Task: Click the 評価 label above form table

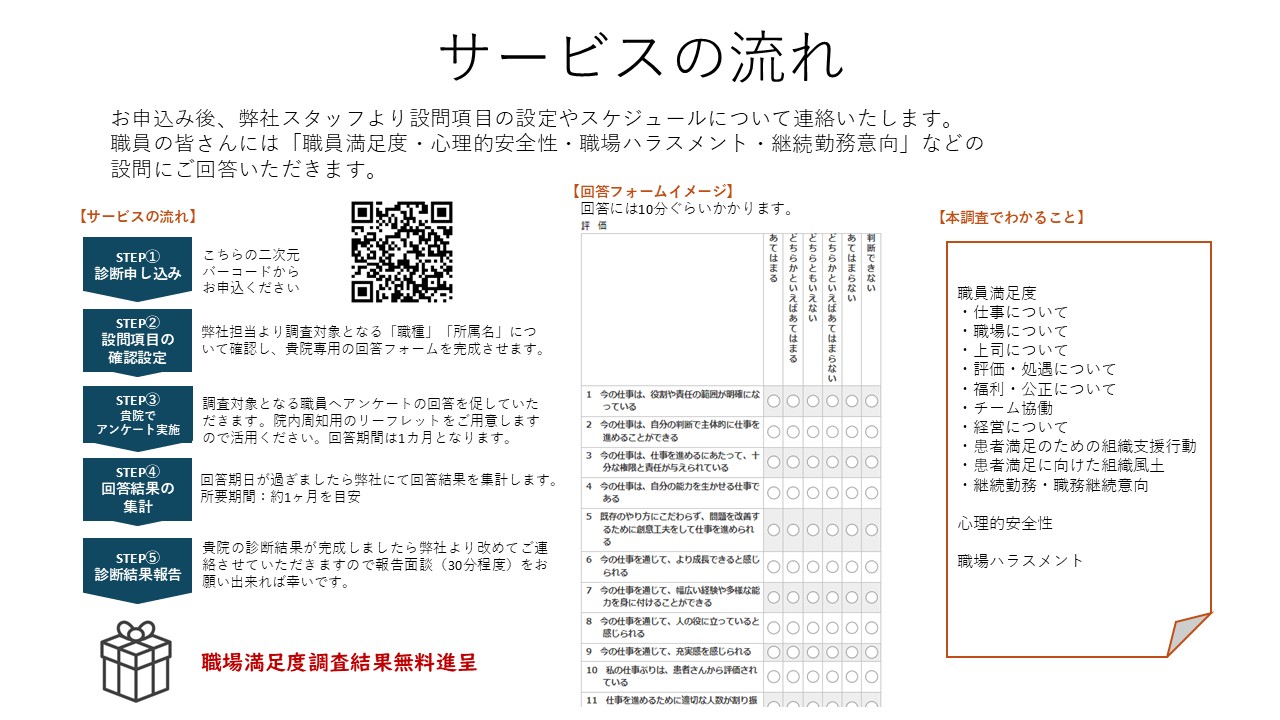Action: coord(594,226)
